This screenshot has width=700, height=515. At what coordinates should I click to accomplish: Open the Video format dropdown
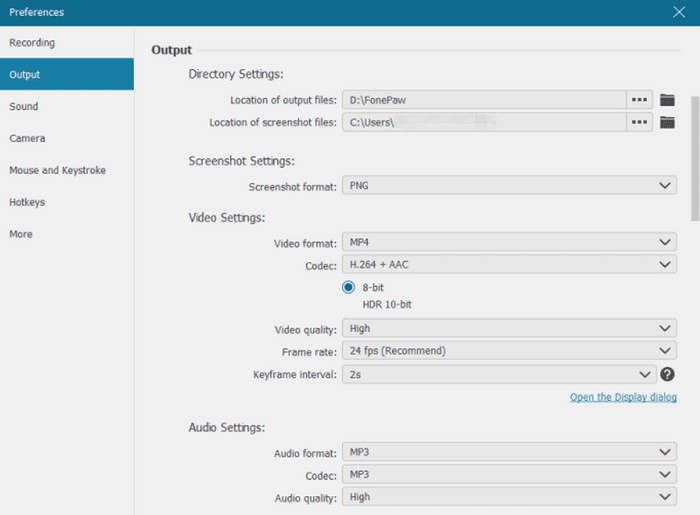click(x=509, y=242)
